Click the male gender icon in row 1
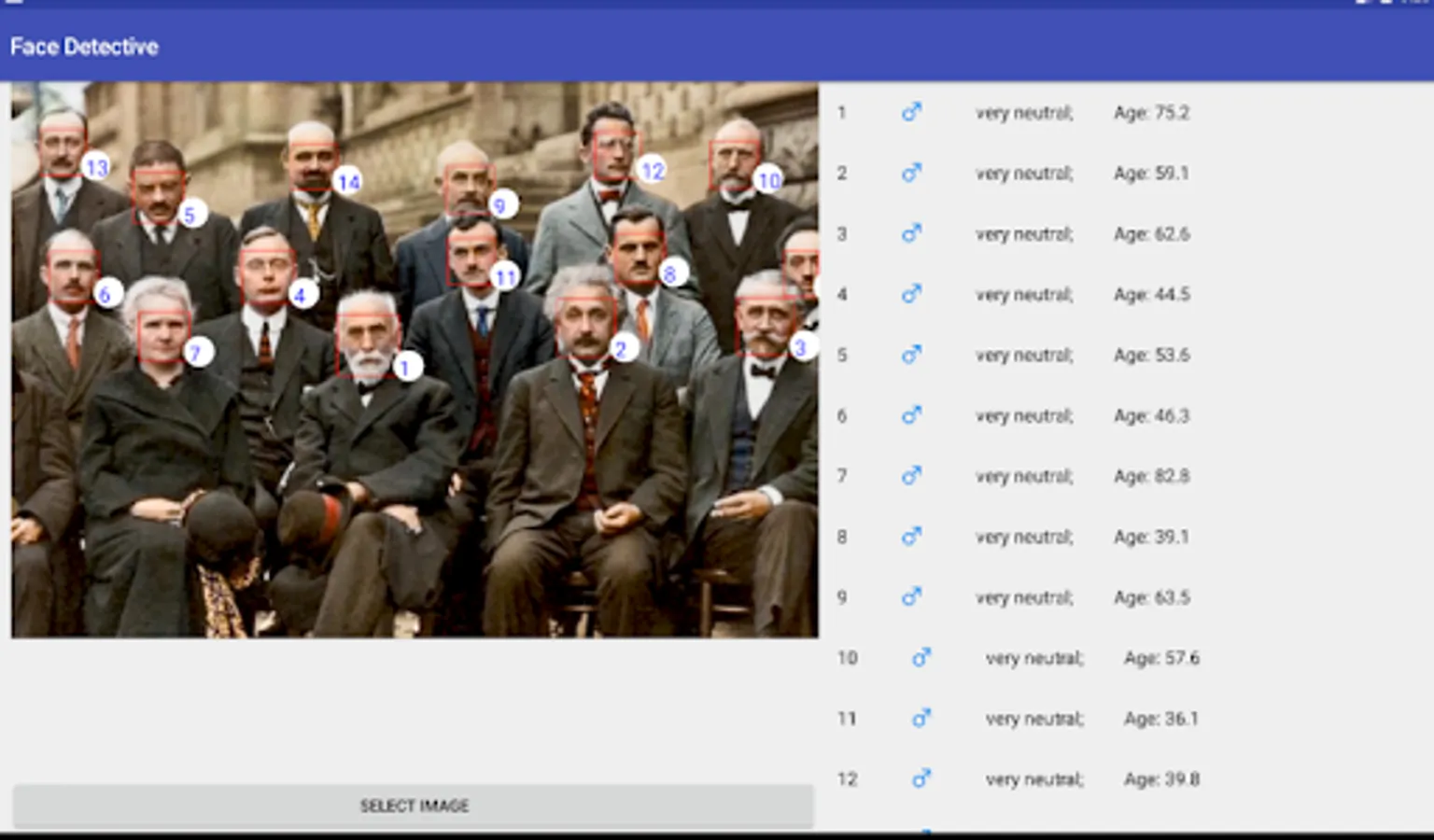This screenshot has width=1434, height=840. (x=911, y=112)
